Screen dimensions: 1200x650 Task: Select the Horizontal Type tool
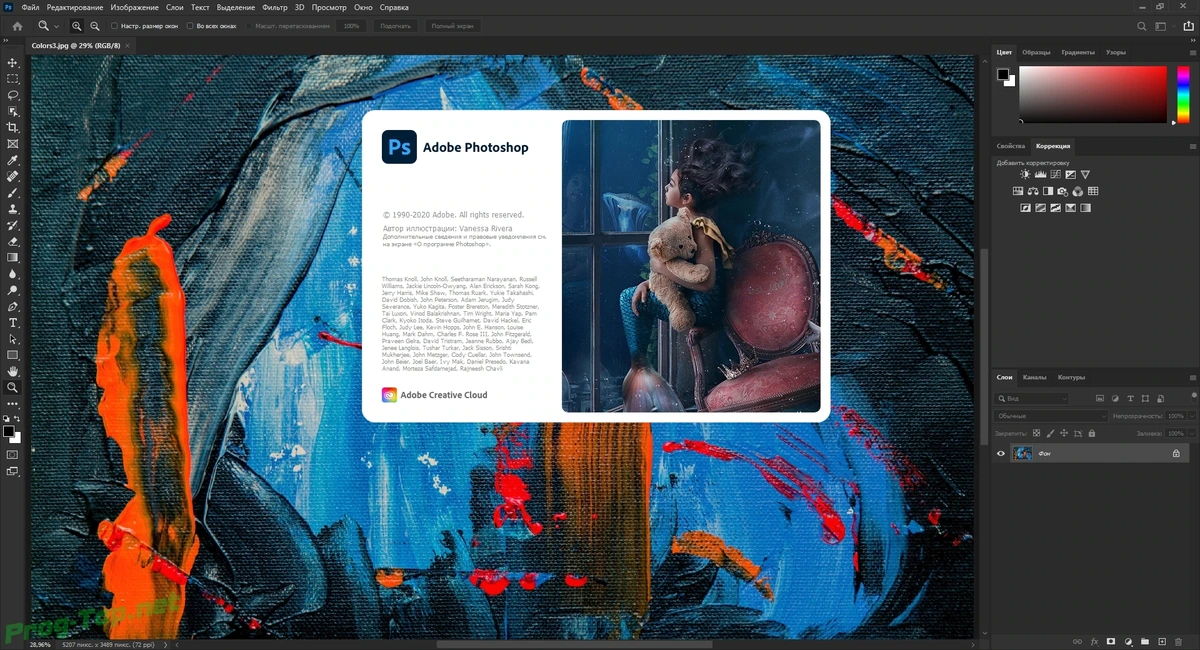point(13,322)
